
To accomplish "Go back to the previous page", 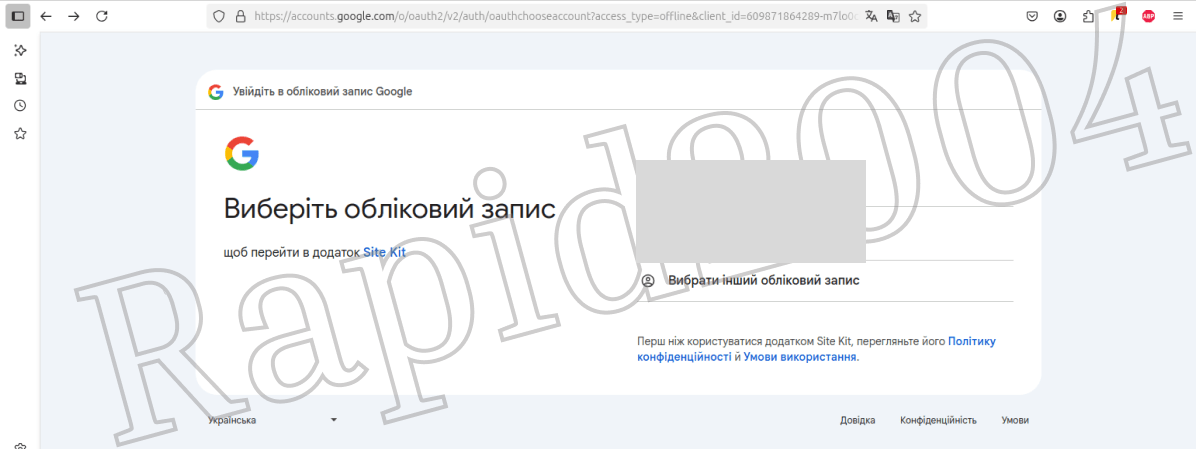I will pos(46,16).
